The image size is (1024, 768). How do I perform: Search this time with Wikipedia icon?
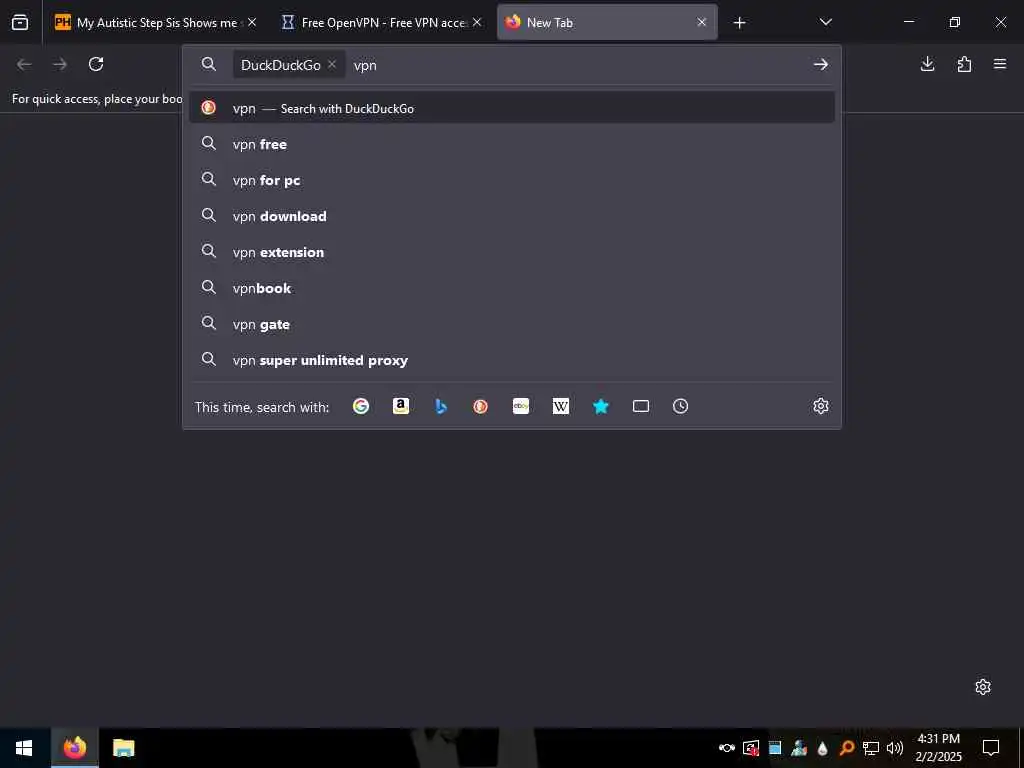coord(560,406)
